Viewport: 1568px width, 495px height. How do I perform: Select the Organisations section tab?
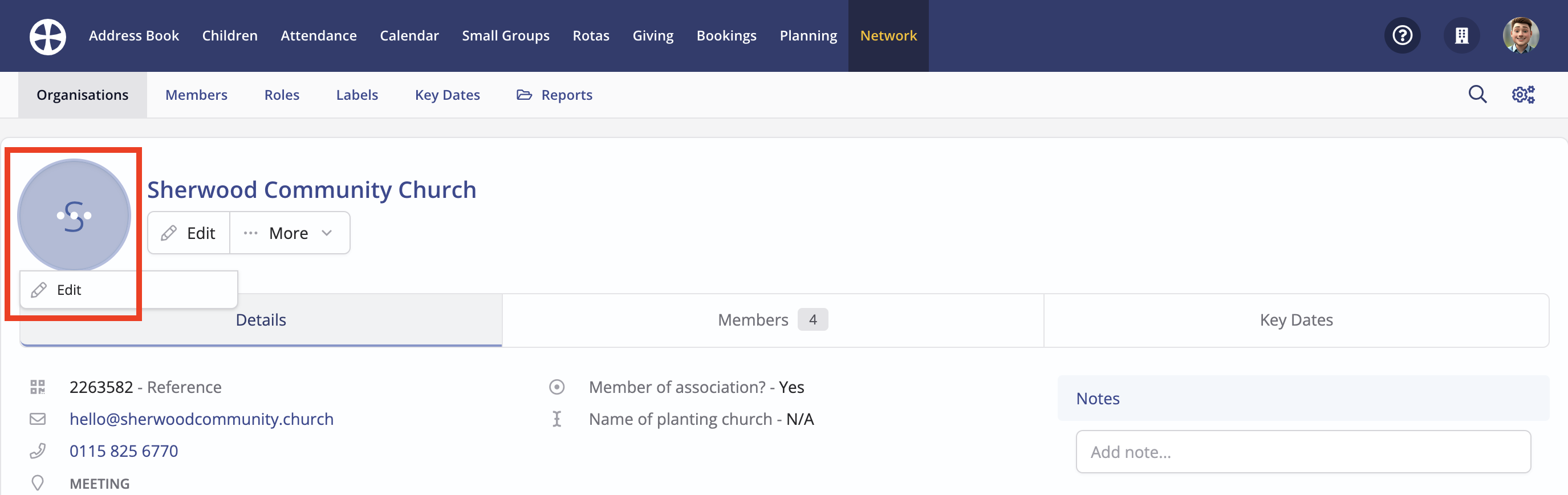[x=82, y=95]
